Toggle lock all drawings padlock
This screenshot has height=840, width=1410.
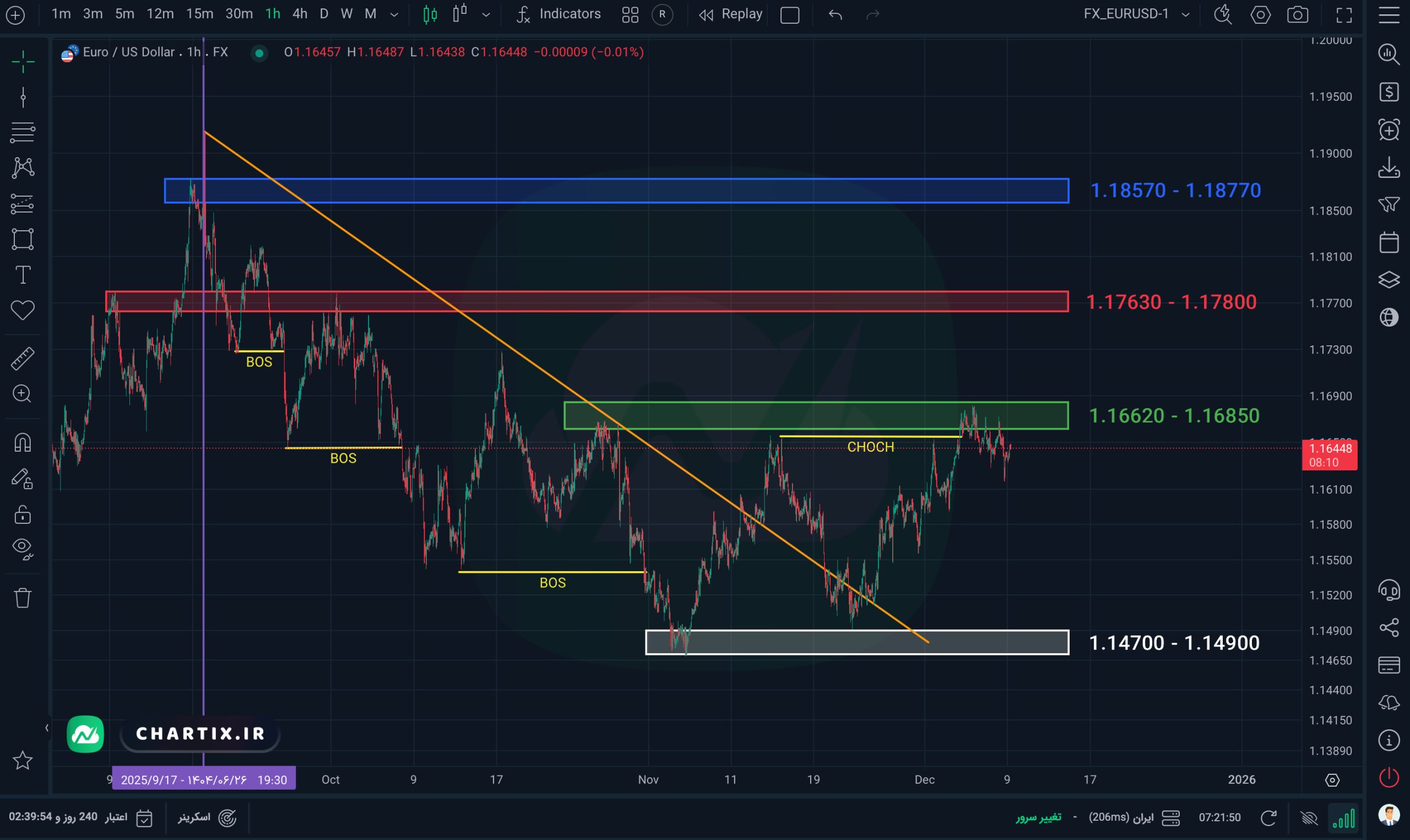coord(23,514)
